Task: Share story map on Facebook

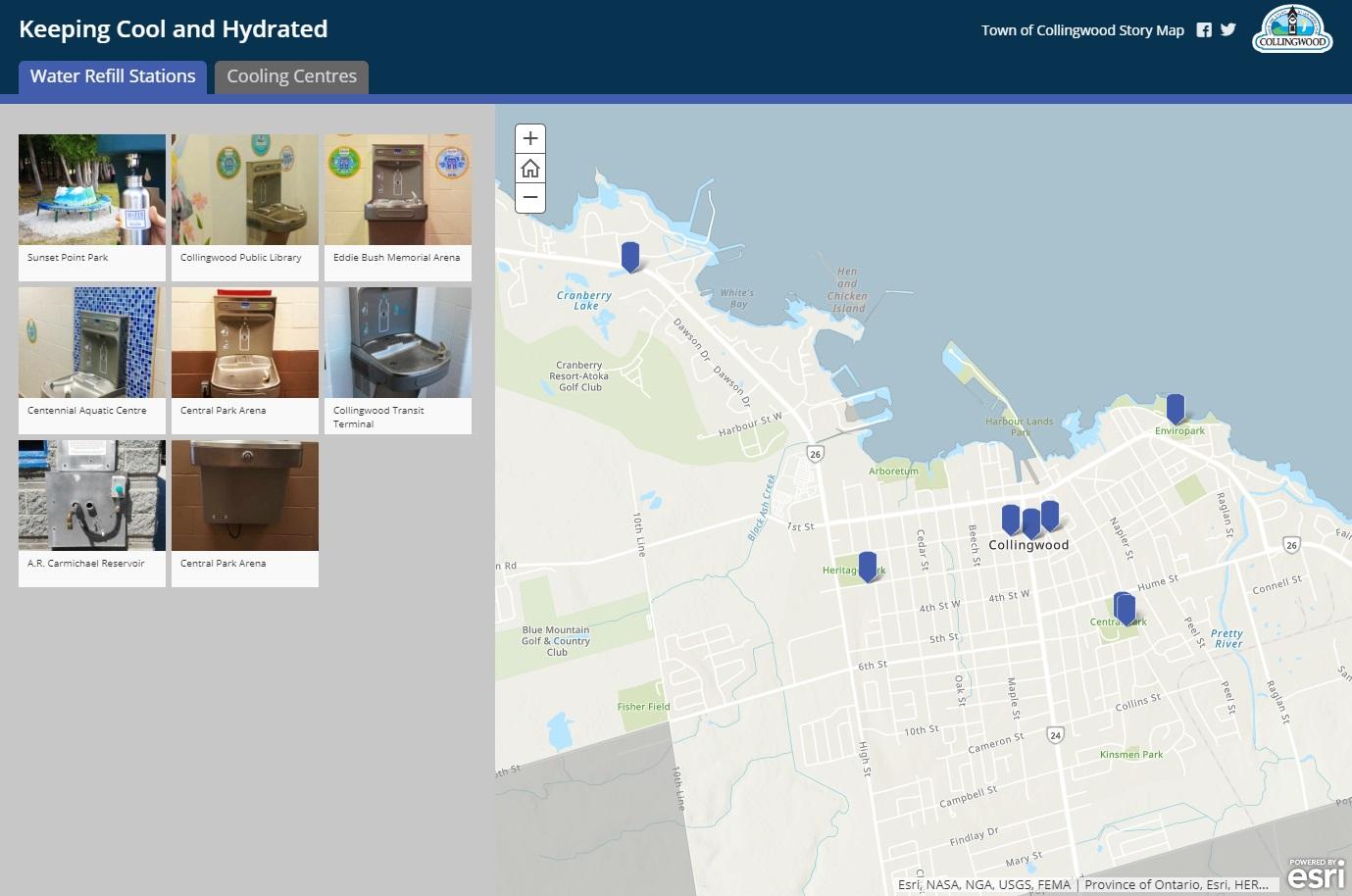Action: point(1204,30)
